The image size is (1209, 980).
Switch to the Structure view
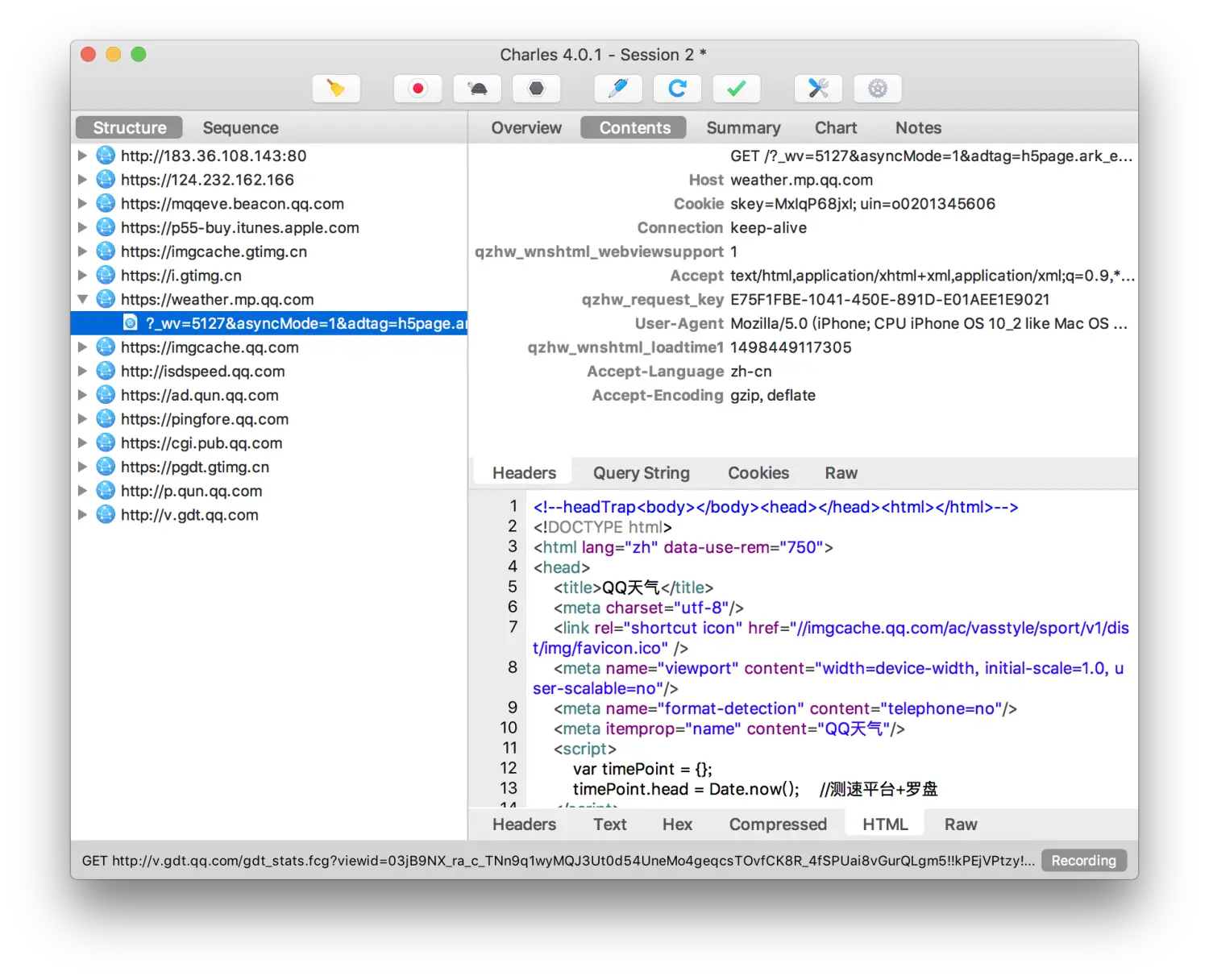[x=129, y=127]
